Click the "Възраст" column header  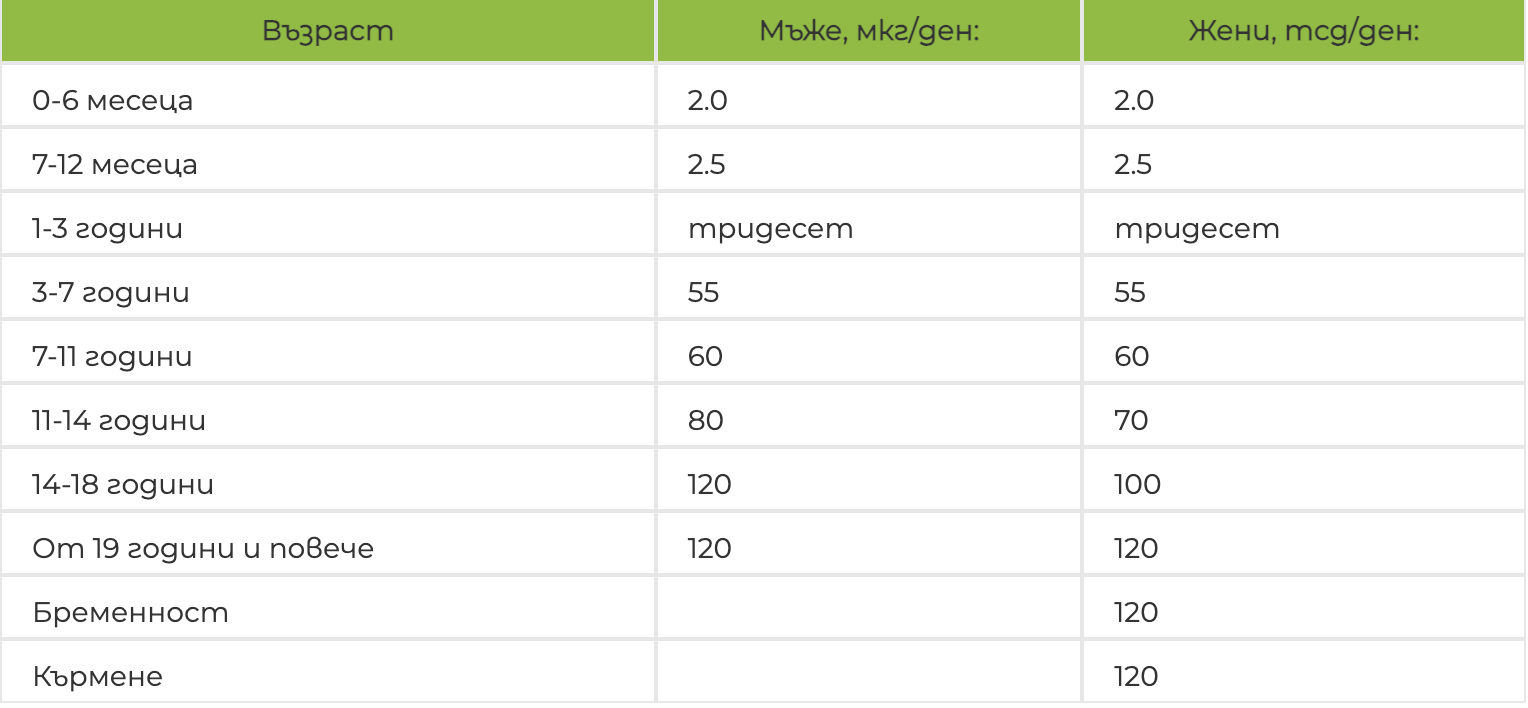pos(328,31)
